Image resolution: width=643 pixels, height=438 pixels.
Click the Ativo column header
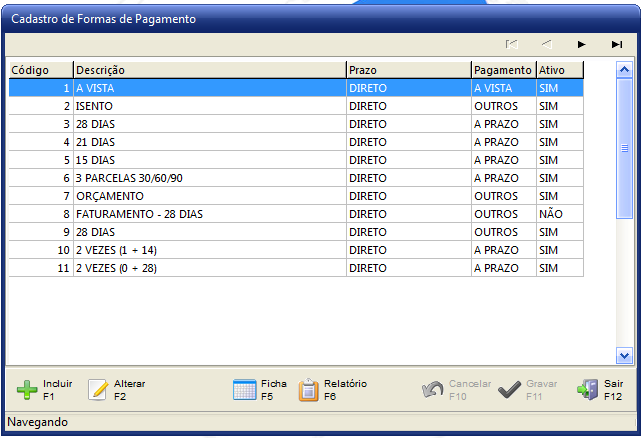point(560,70)
